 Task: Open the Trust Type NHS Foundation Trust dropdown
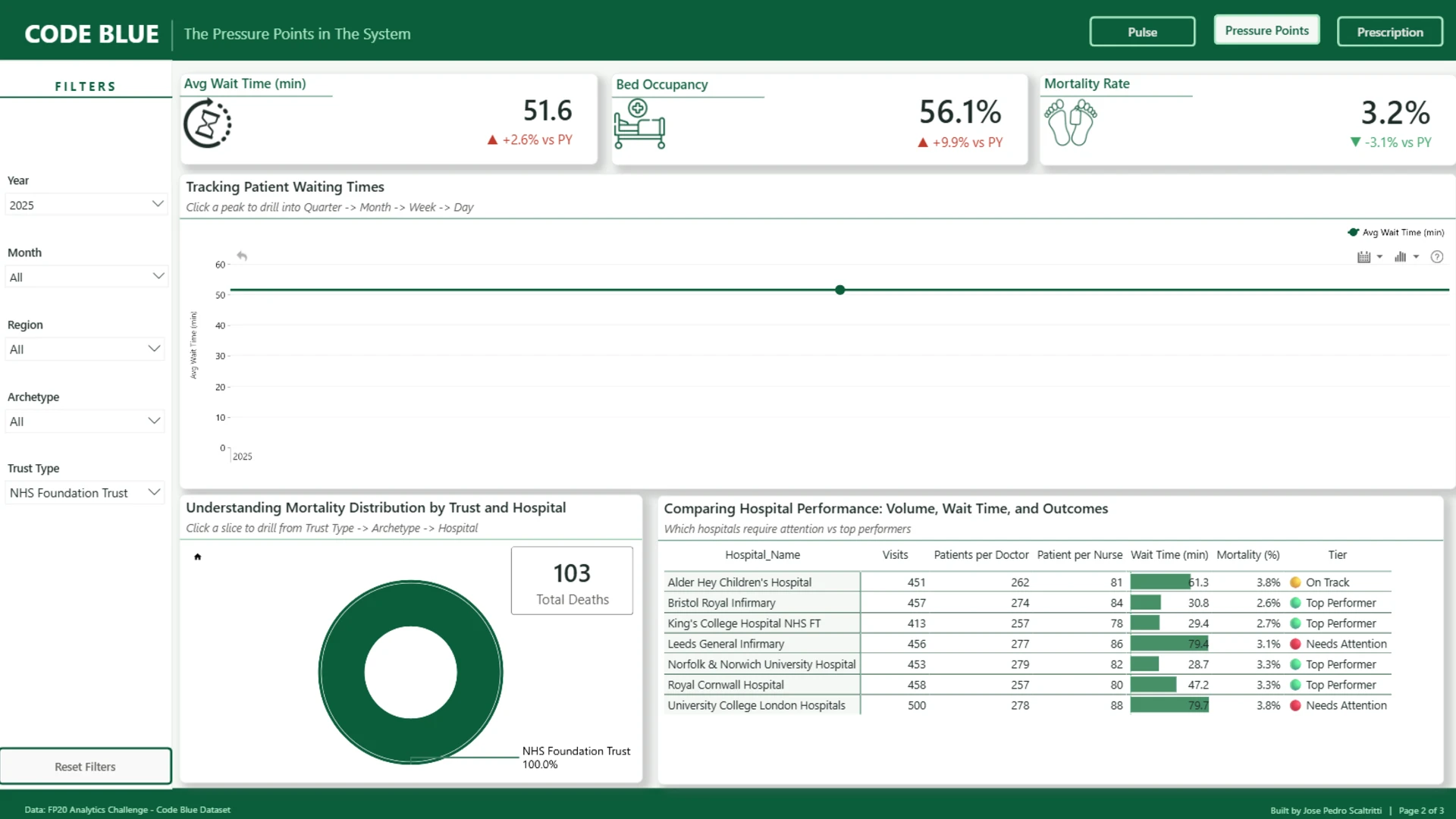(86, 493)
